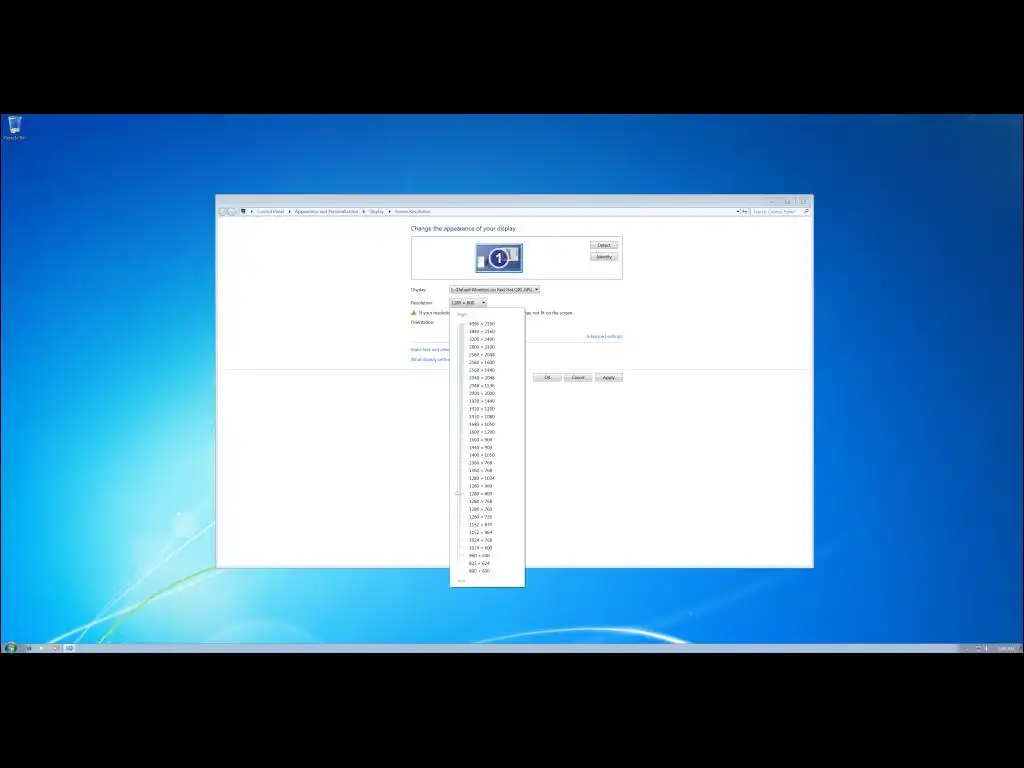Select 1920 × 1080 resolution
Image resolution: width=1024 pixels, height=768 pixels.
coord(482,417)
